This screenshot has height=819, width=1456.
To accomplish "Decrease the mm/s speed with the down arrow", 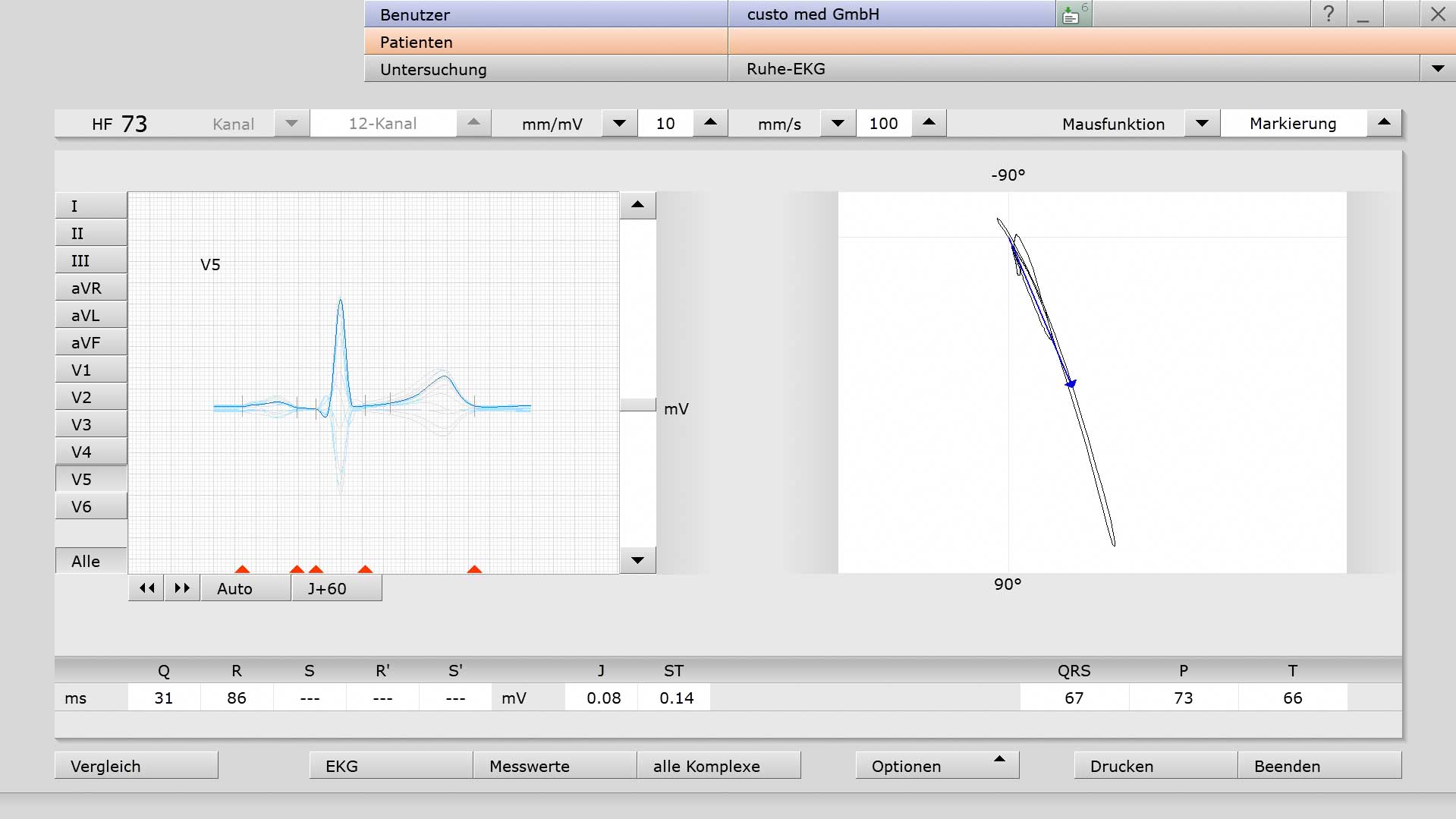I will pyautogui.click(x=838, y=123).
